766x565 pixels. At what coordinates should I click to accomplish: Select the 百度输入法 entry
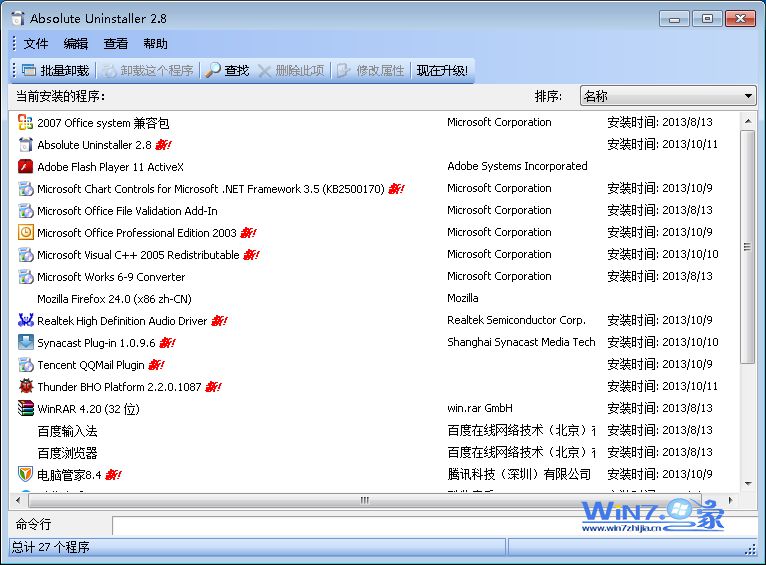(x=67, y=431)
